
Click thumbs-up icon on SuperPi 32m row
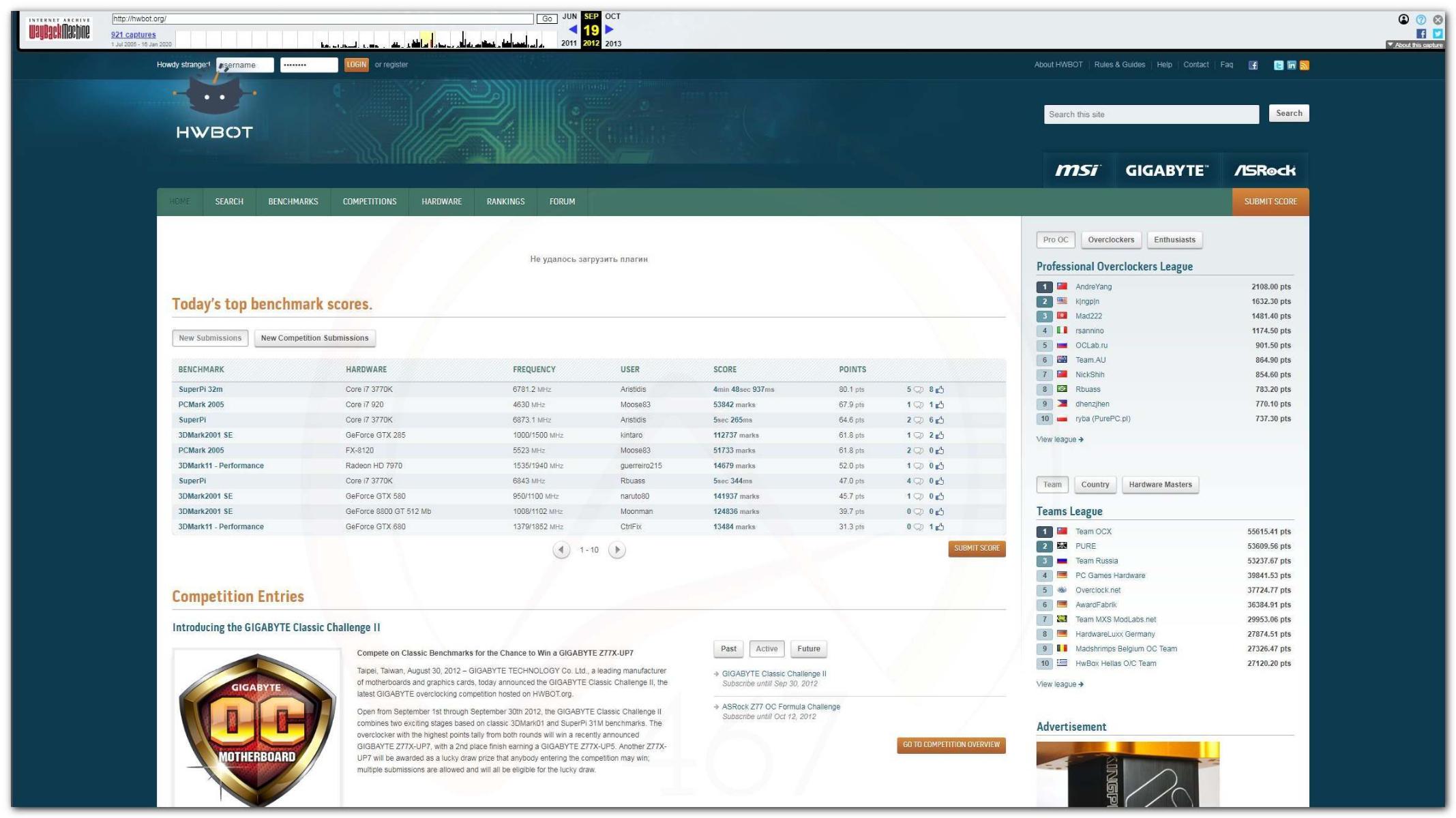click(x=940, y=390)
